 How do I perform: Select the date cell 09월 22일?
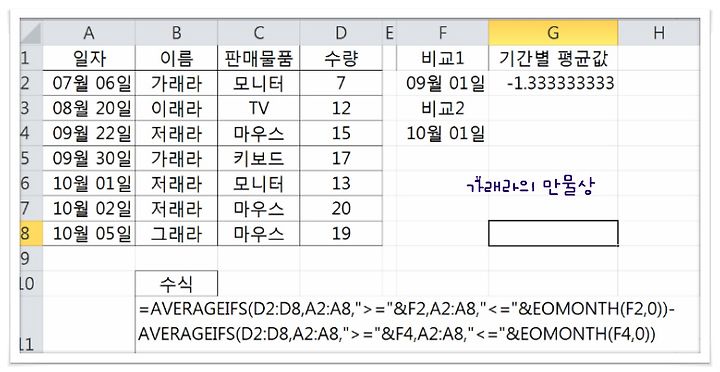[x=89, y=134]
